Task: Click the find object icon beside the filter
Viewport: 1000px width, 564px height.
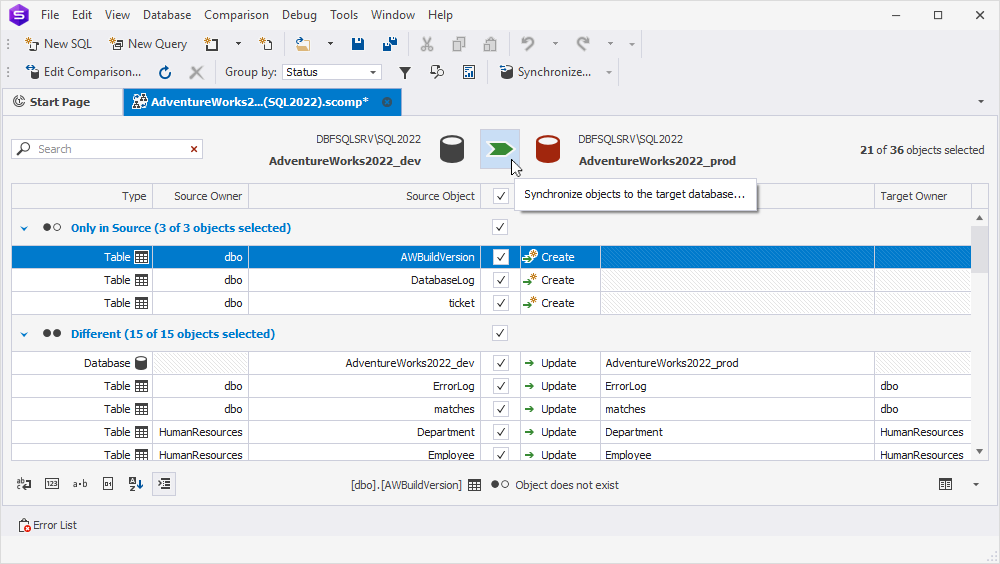Action: point(437,73)
